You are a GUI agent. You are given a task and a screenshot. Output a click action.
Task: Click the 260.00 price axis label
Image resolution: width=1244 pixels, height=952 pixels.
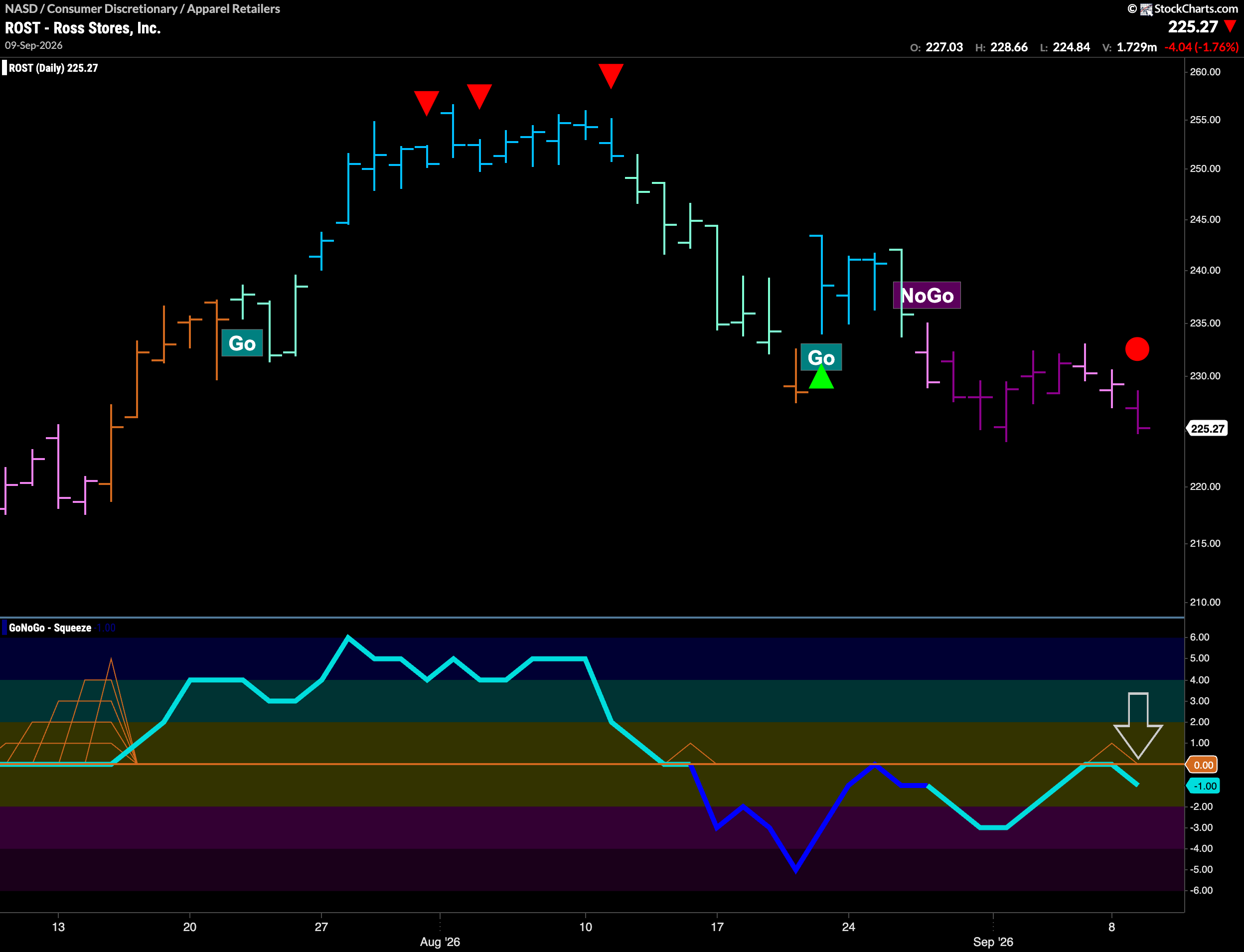tap(1205, 72)
